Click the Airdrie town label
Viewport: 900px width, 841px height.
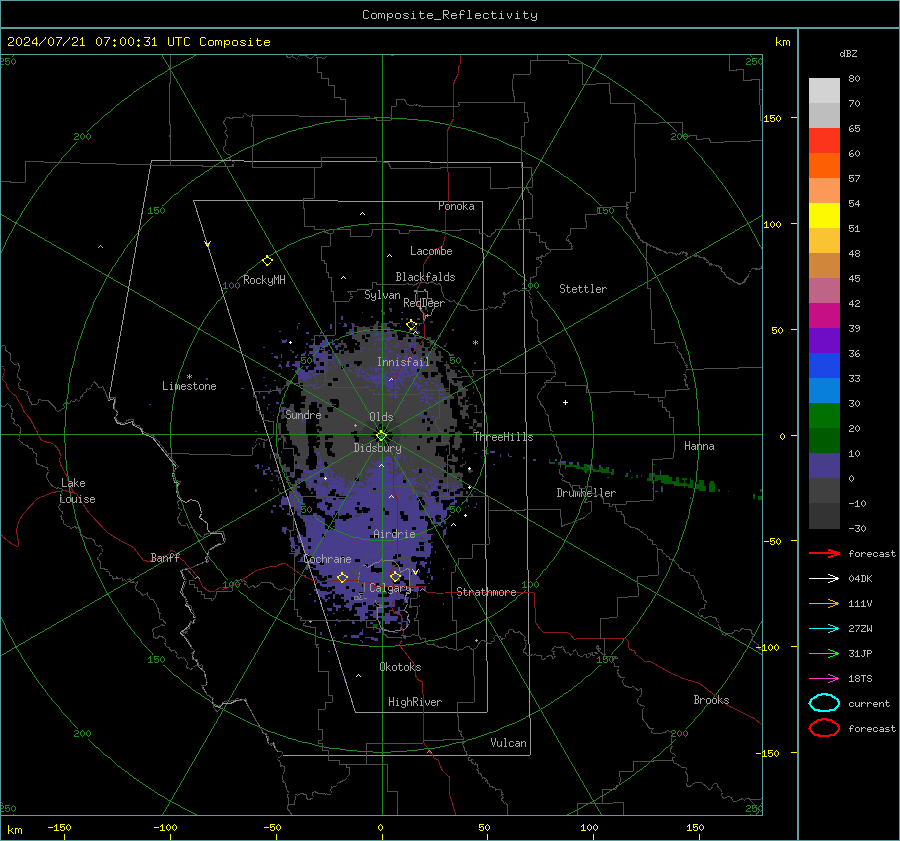point(394,534)
